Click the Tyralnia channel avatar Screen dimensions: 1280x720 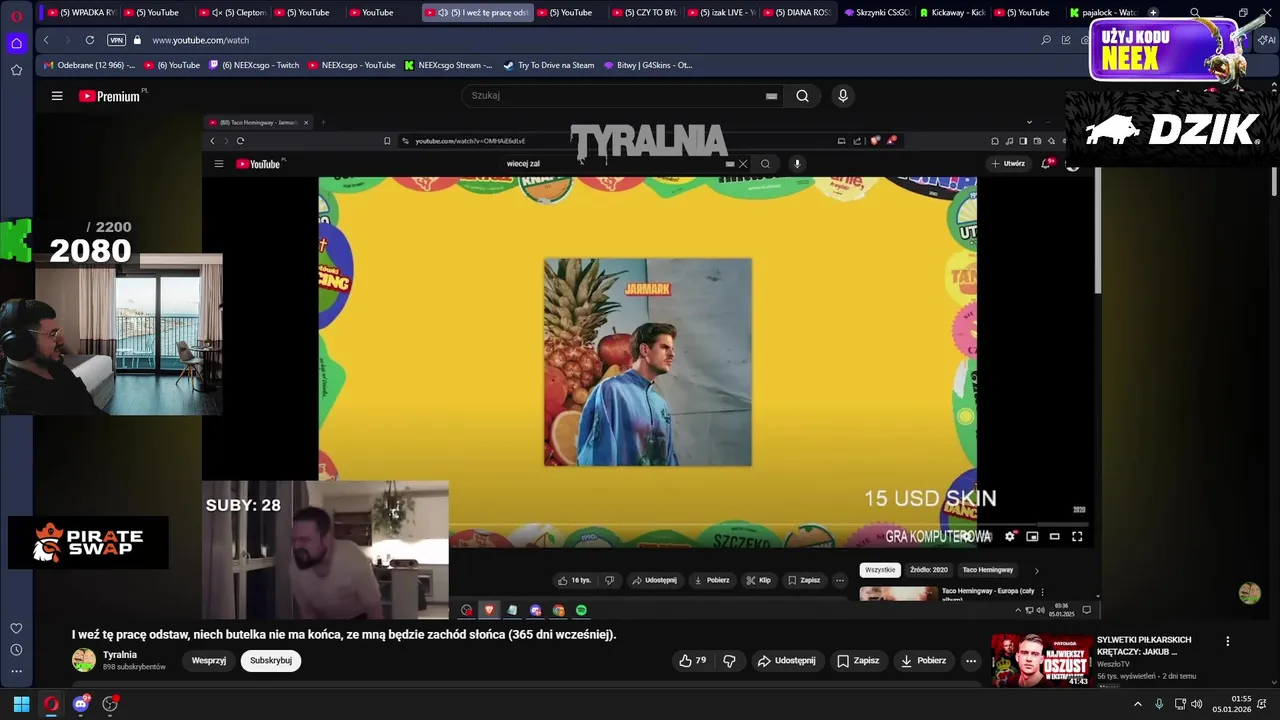(84, 660)
